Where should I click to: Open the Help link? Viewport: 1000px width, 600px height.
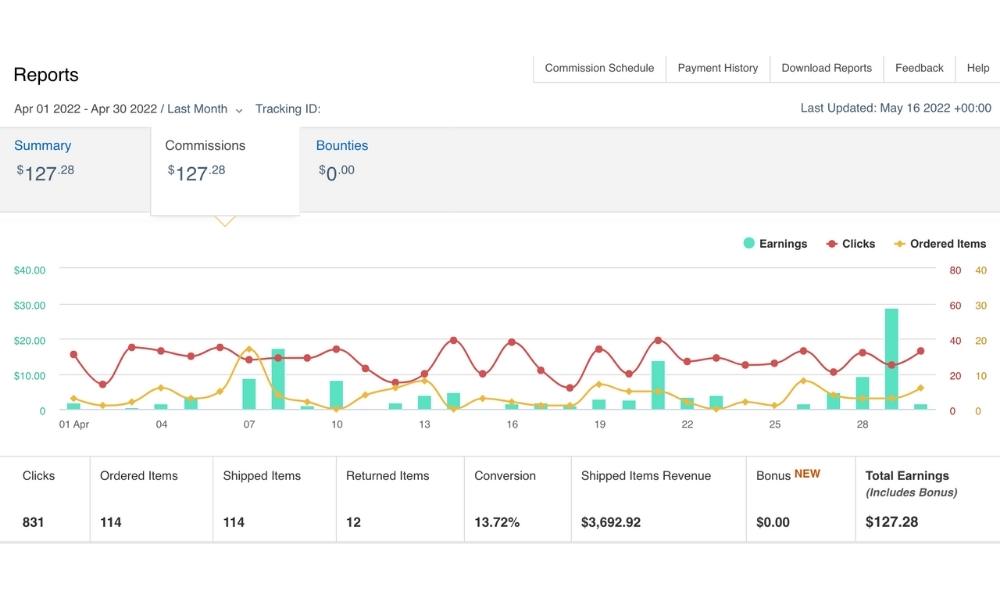point(978,68)
